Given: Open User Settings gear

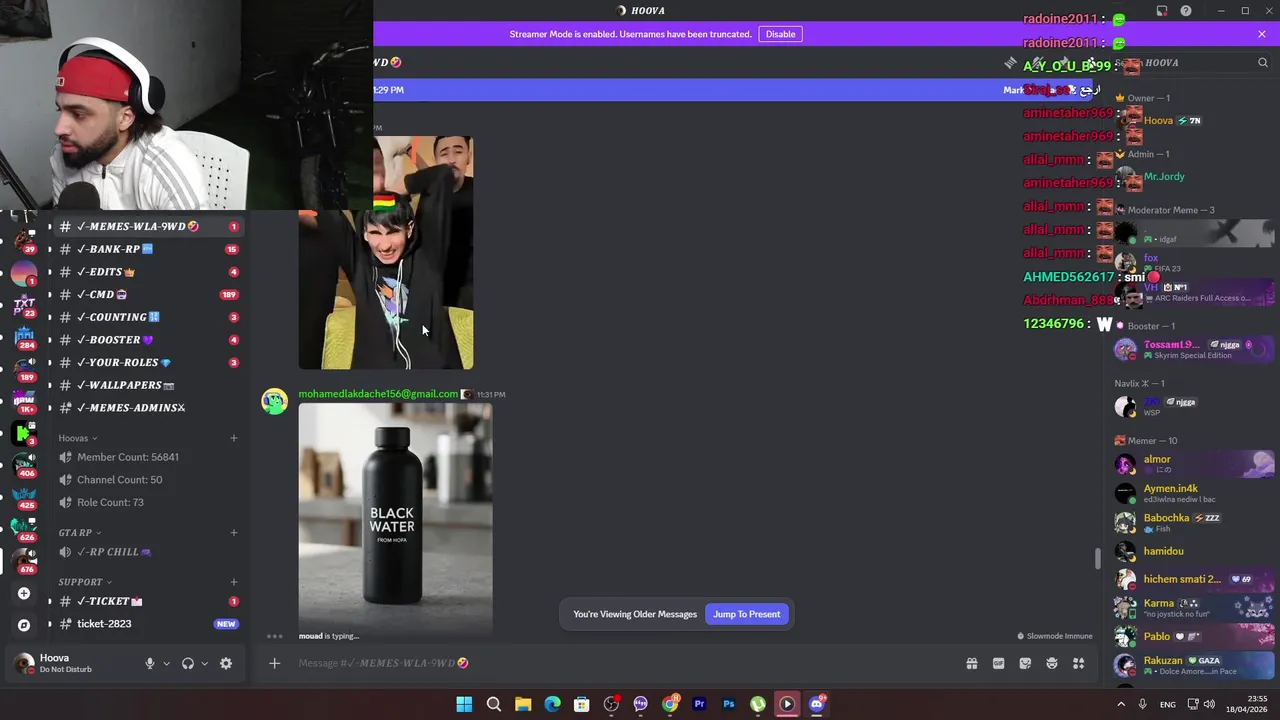Looking at the screenshot, I should point(226,663).
